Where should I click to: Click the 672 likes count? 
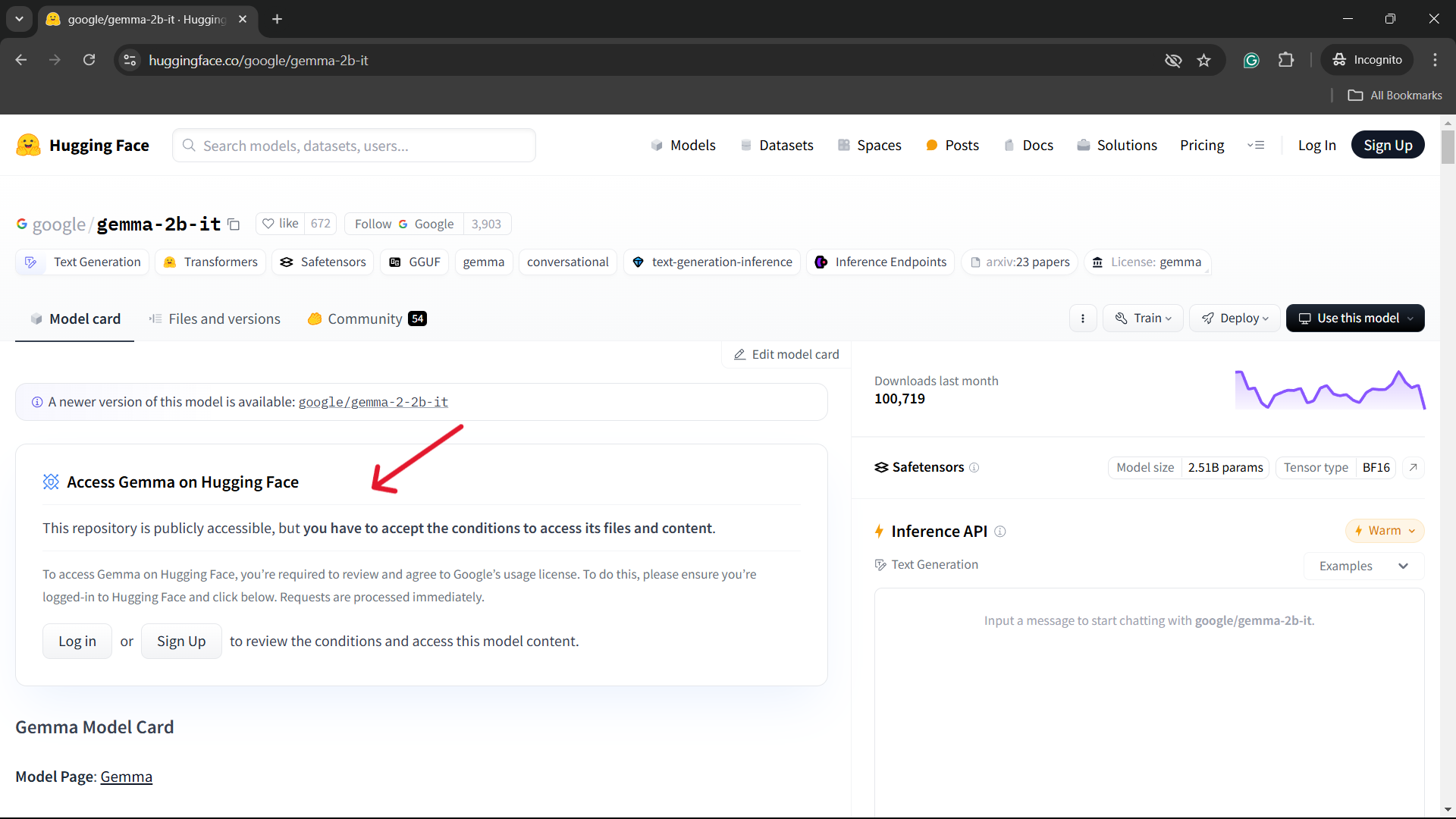click(x=320, y=224)
